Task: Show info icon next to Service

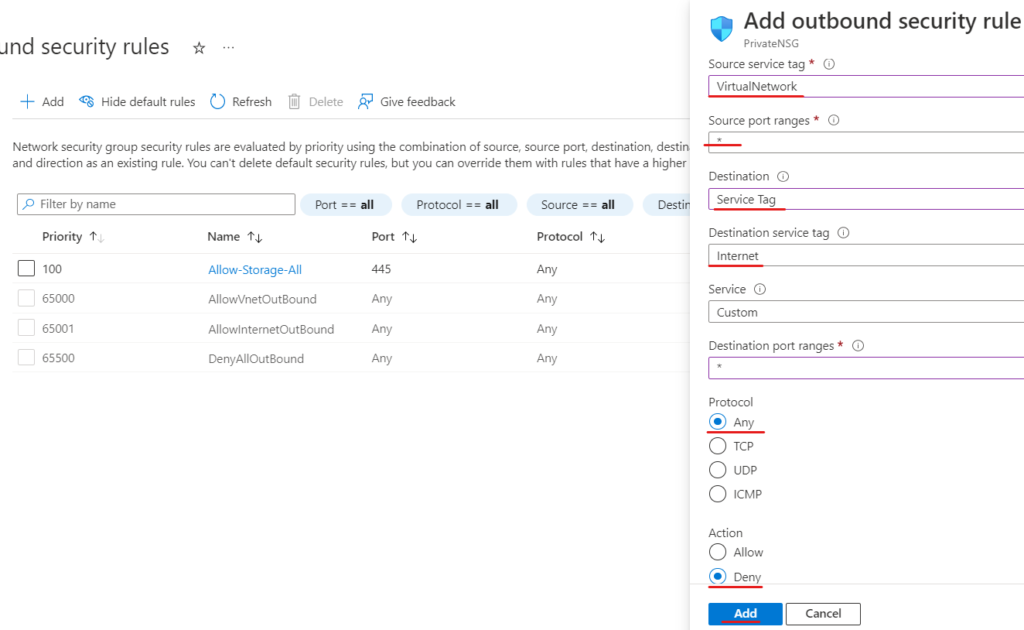Action: click(760, 289)
